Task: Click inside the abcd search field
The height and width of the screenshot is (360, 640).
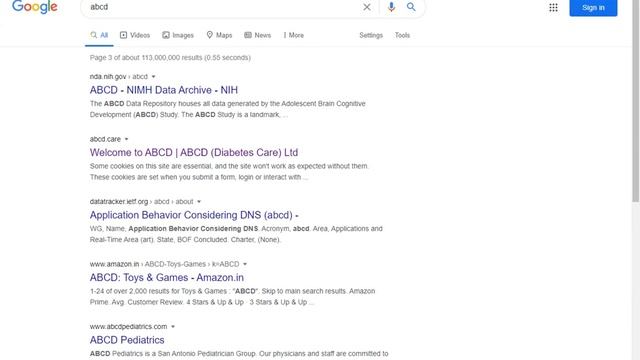Action: pos(222,7)
